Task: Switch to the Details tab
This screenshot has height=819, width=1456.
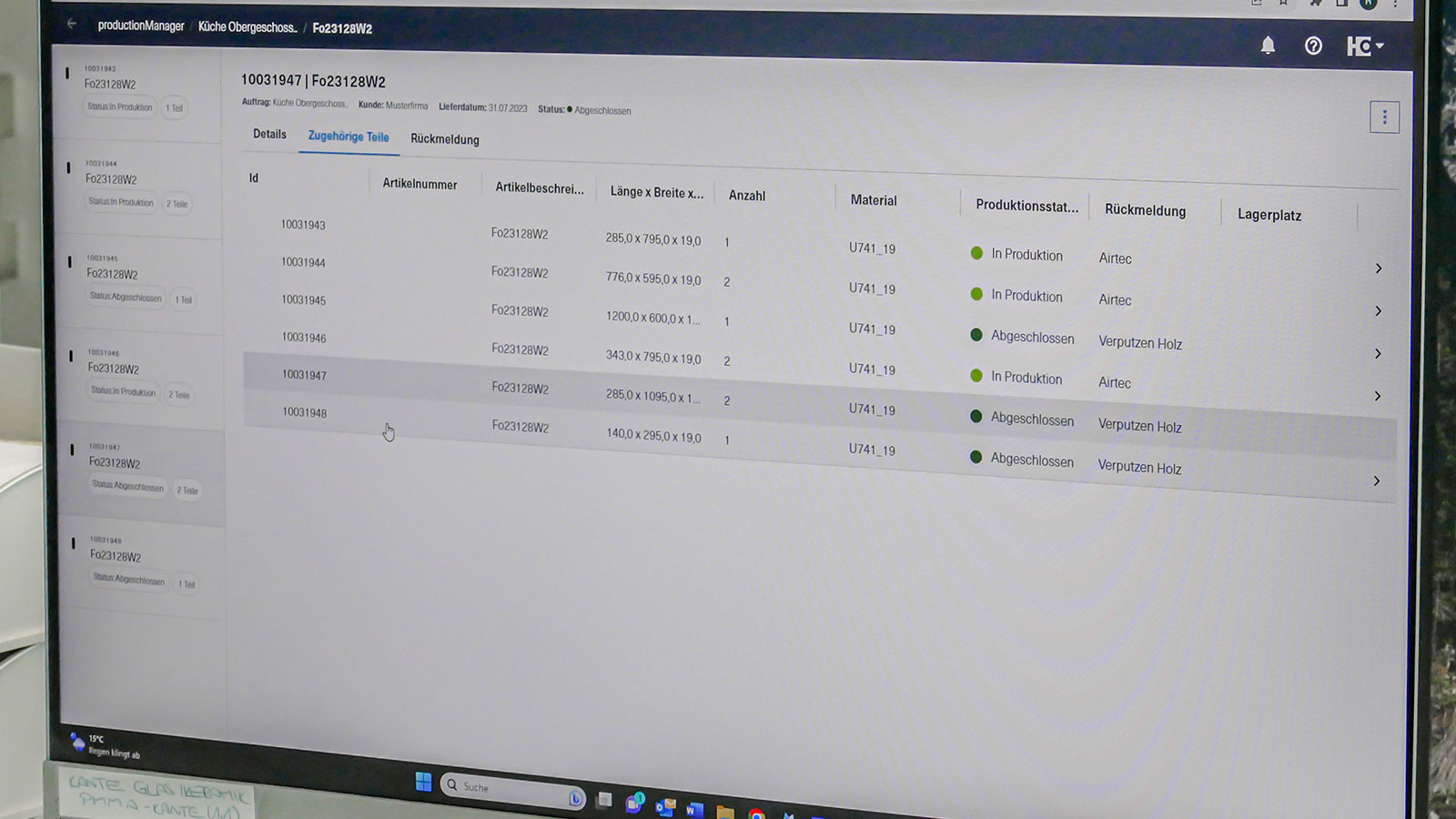Action: coord(269,134)
